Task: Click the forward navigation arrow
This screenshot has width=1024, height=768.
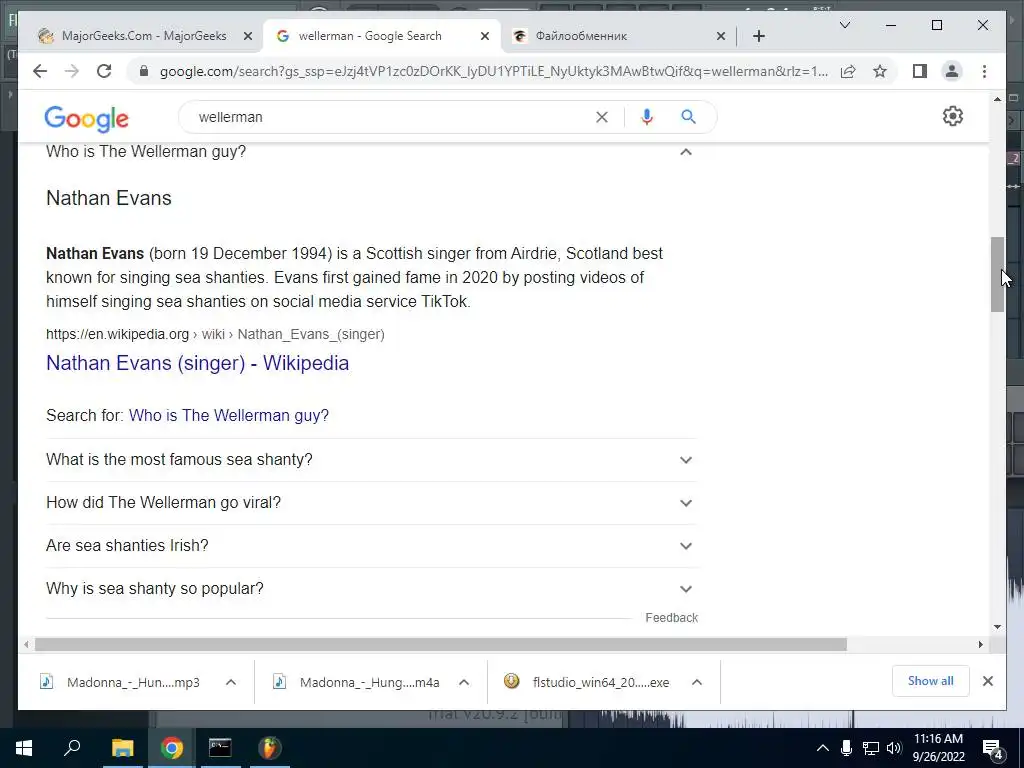Action: 72,71
